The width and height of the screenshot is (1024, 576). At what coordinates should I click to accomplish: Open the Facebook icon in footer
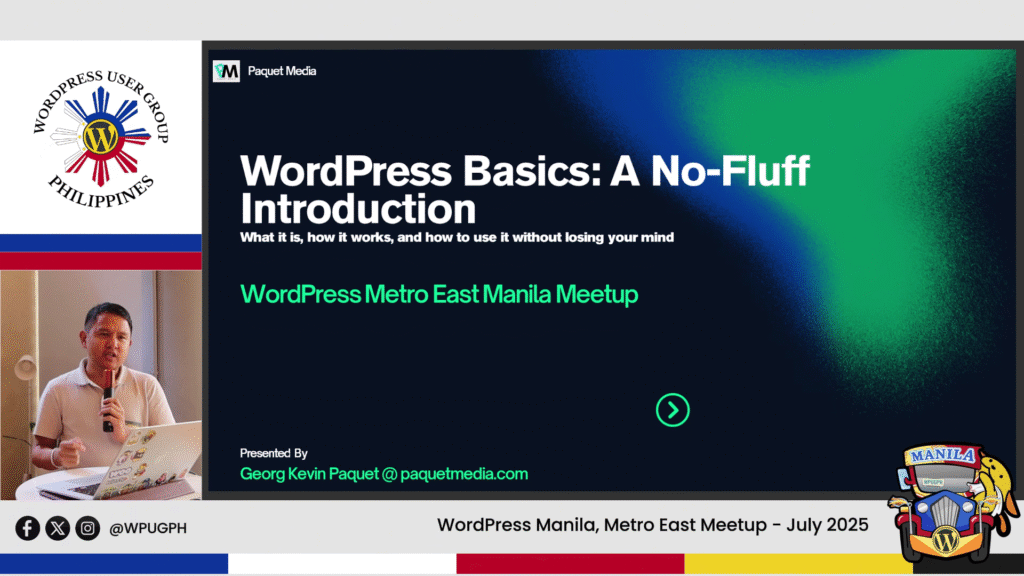click(28, 528)
